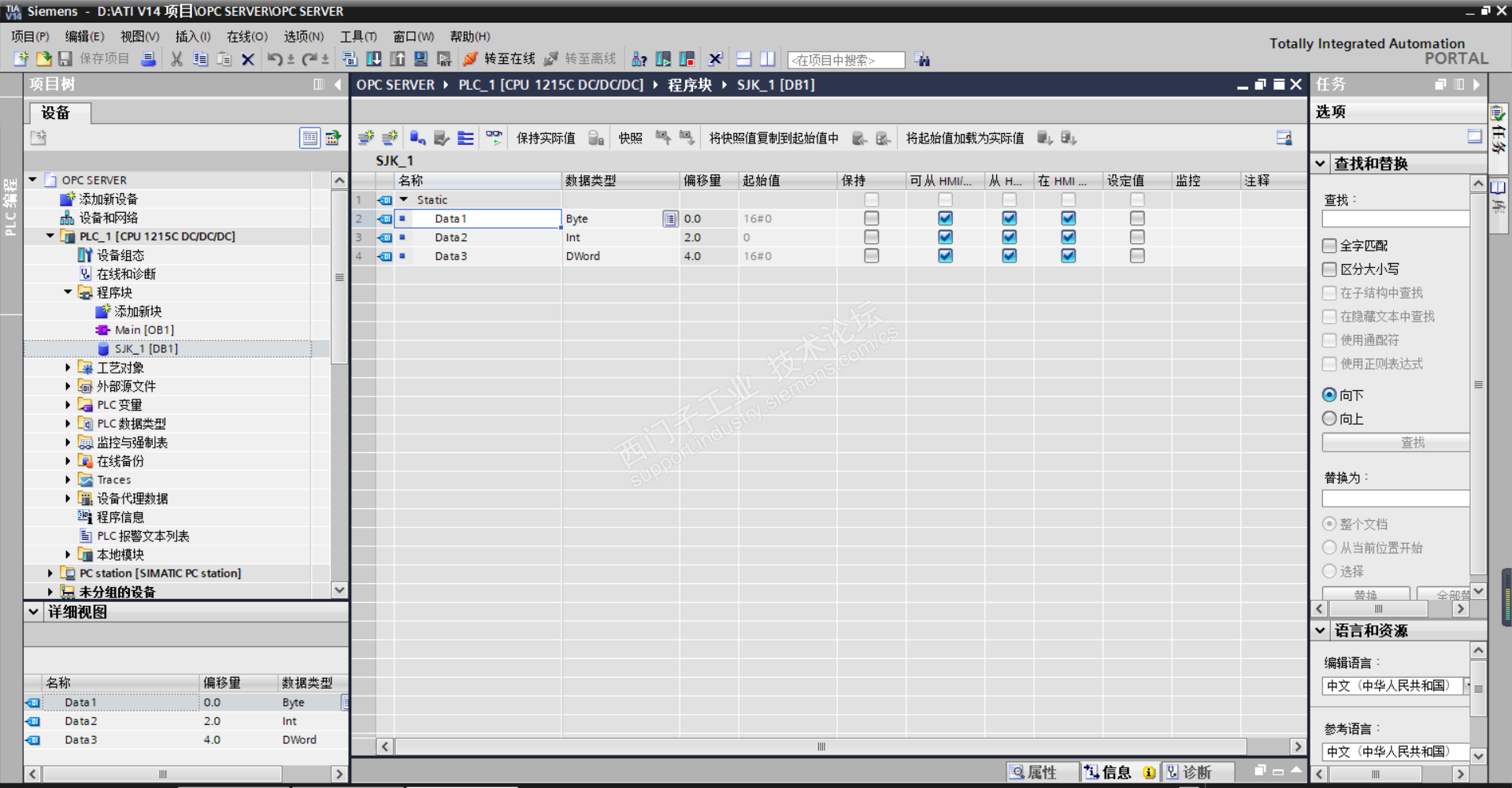The height and width of the screenshot is (788, 1512).
Task: Expand the PC station [SIMATIC PC station] node
Action: click(50, 574)
